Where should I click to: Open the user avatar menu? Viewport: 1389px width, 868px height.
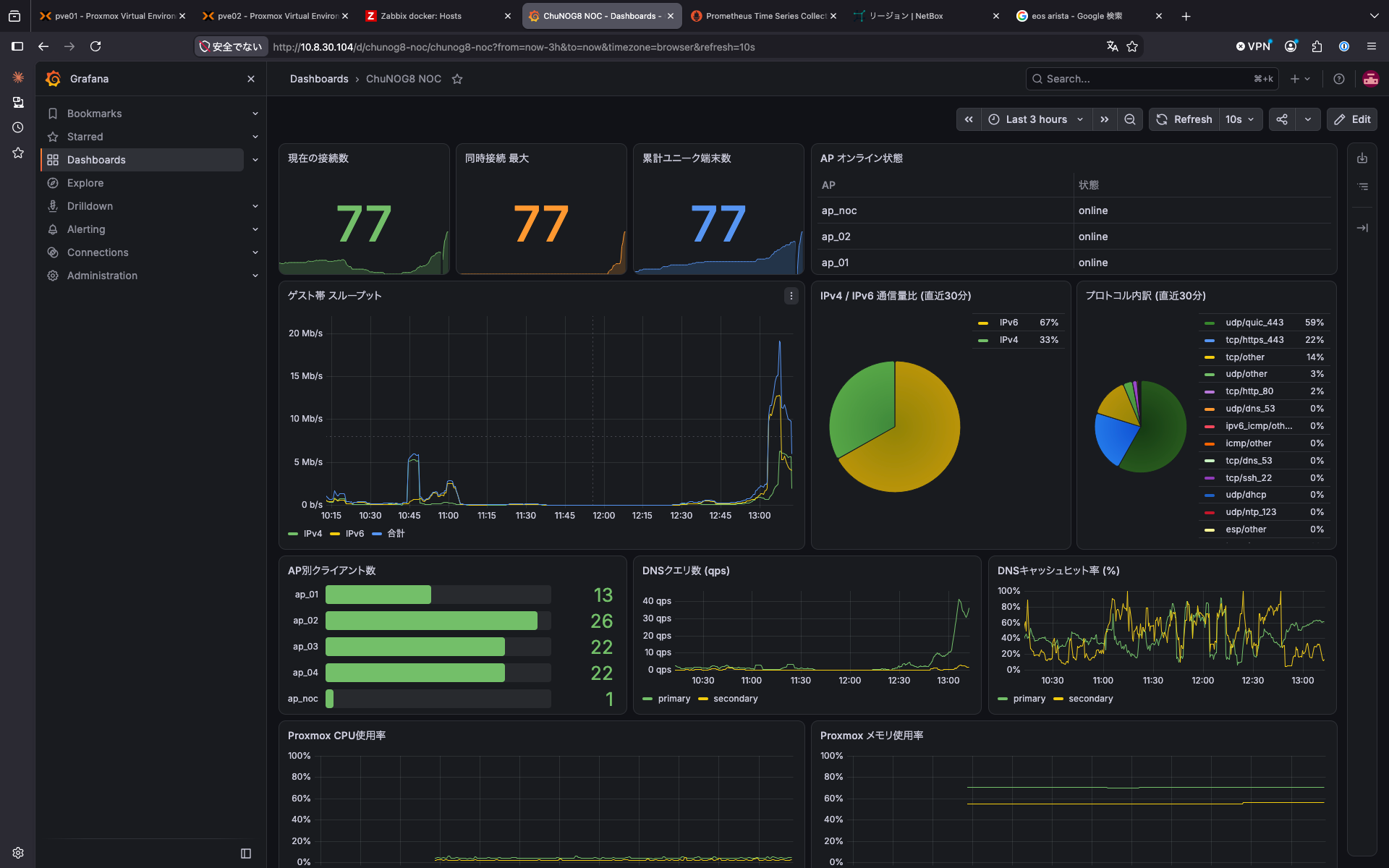coord(1370,79)
